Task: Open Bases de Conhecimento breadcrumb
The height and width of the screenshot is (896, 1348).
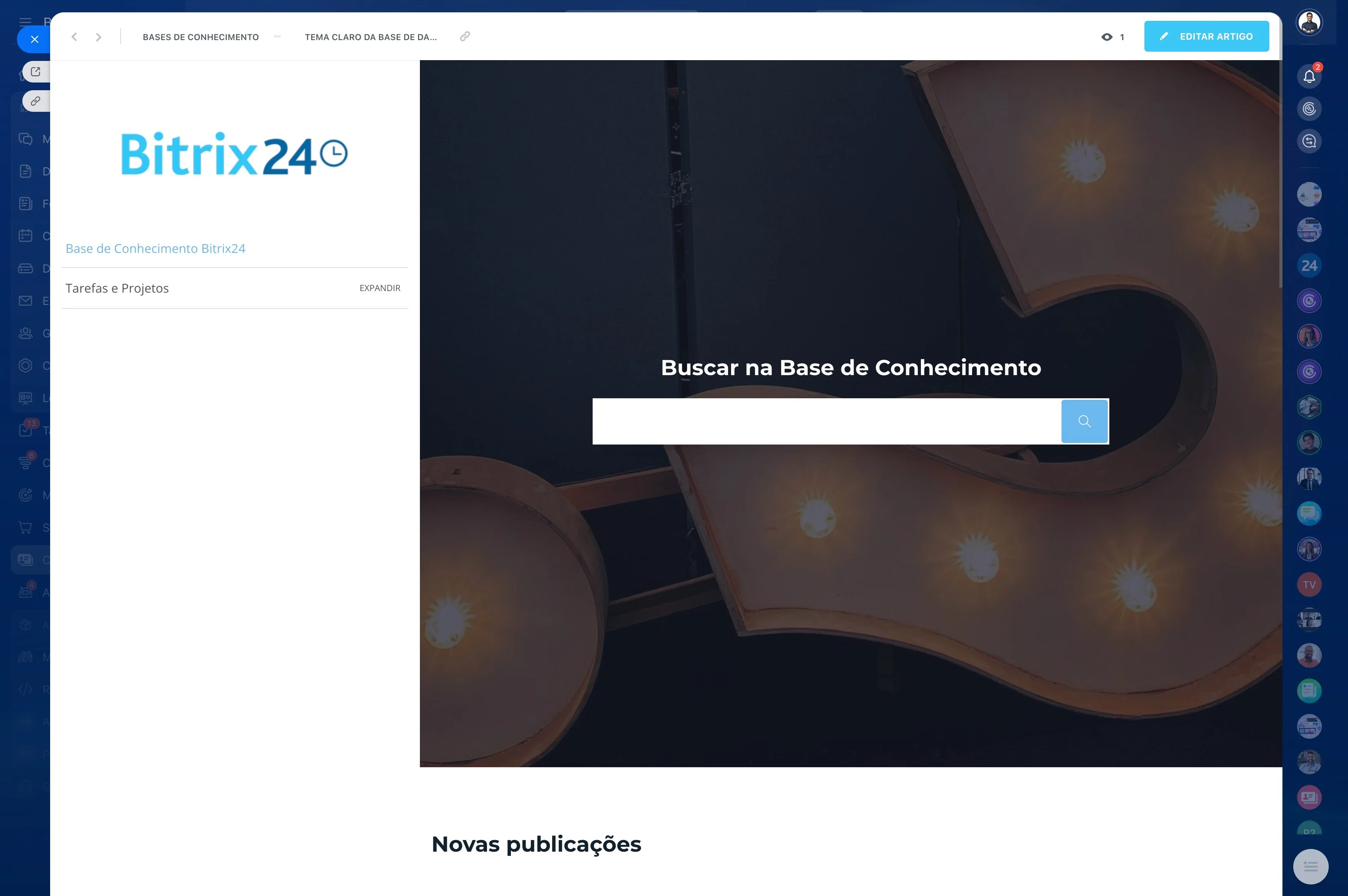Action: point(201,37)
